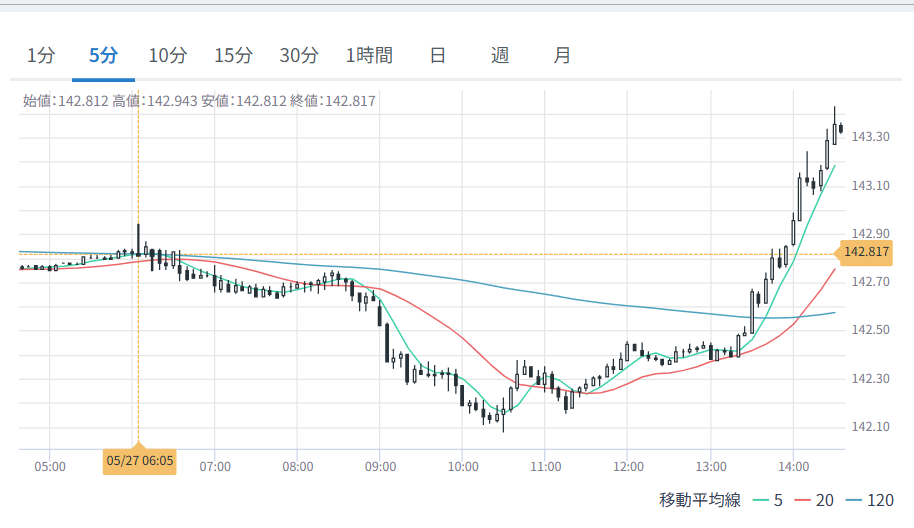914x528 pixels.
Task: Open the 10分 timeframe tab
Action: tap(167, 56)
